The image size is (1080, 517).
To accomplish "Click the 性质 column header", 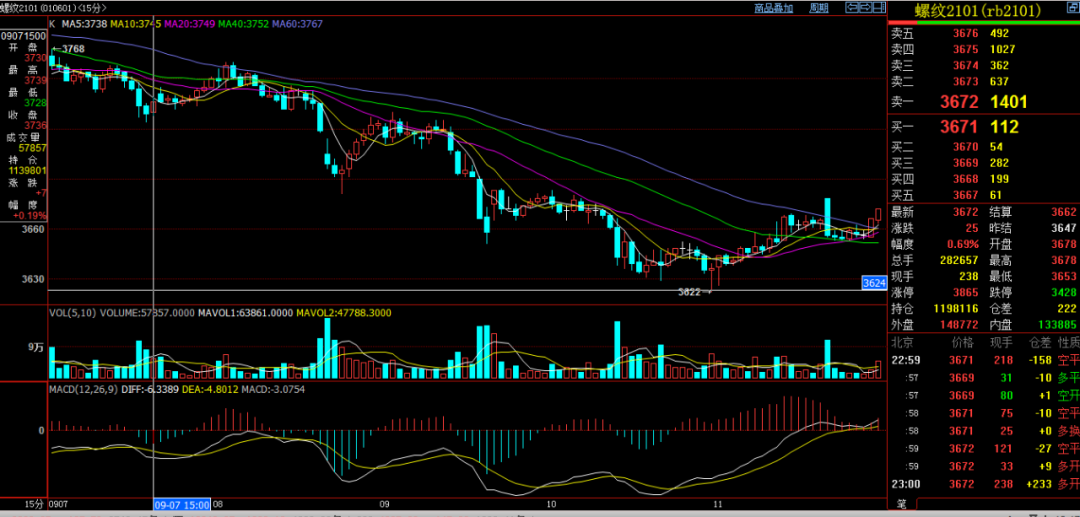I will click(x=1069, y=341).
